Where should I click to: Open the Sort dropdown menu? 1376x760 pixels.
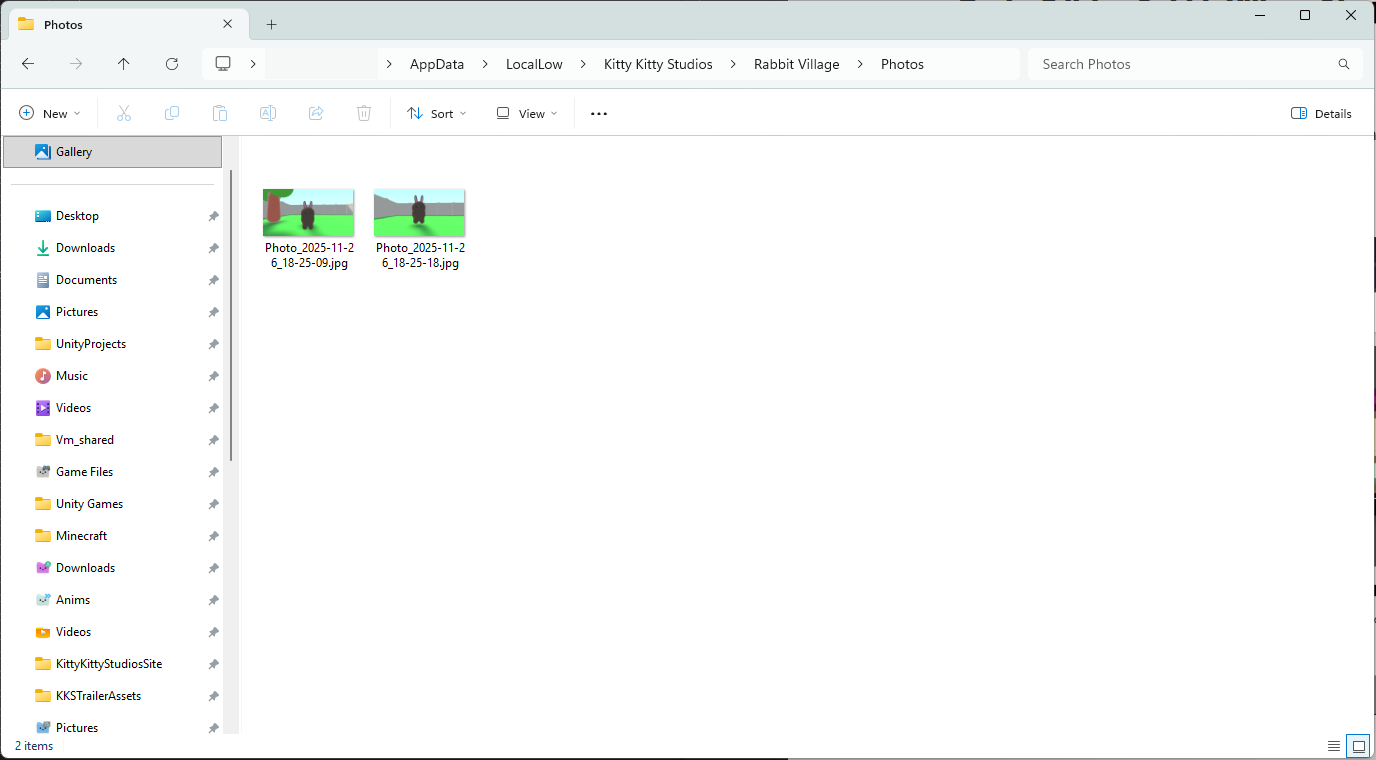click(x=437, y=114)
